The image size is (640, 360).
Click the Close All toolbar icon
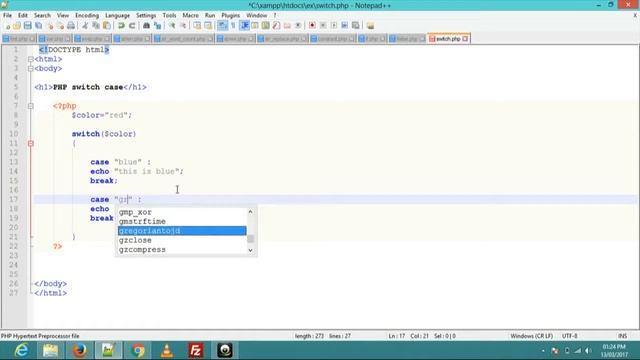pos(60,26)
